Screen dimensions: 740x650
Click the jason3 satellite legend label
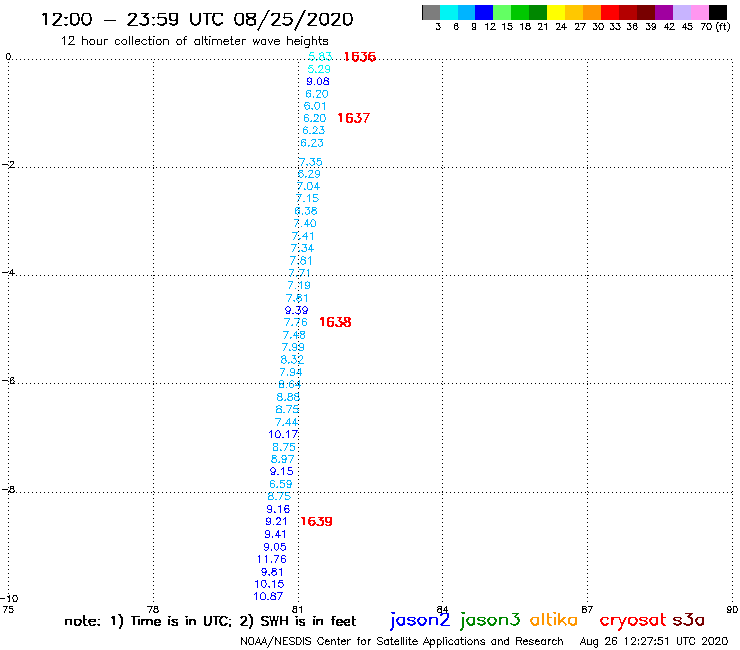[x=490, y=620]
